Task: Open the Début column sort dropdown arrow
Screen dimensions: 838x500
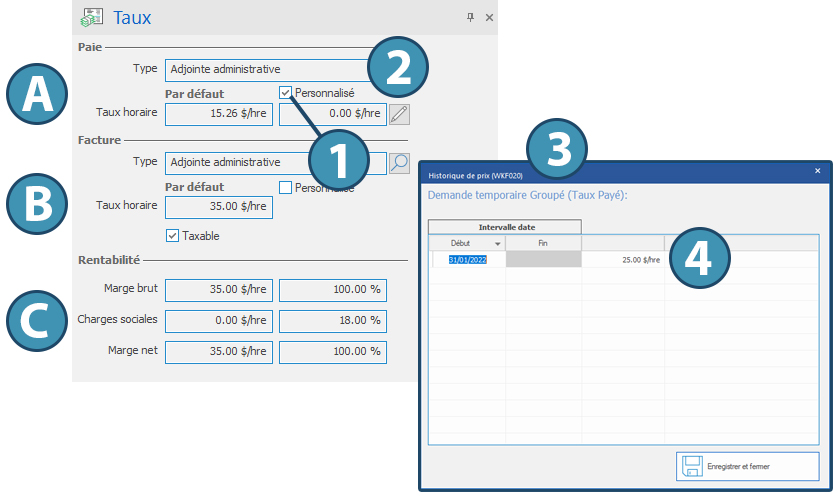Action: pos(498,243)
